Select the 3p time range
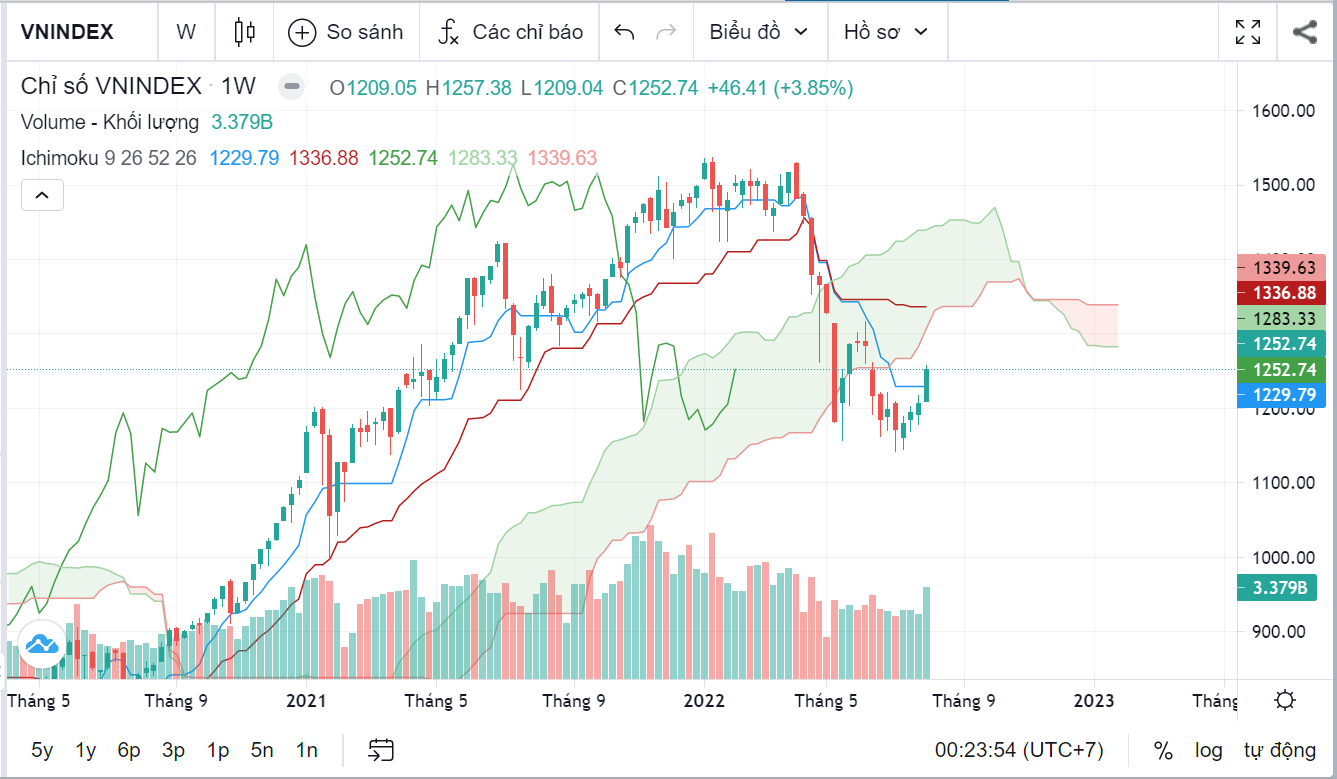Screen dimensions: 1337x779 pyautogui.click(x=174, y=750)
